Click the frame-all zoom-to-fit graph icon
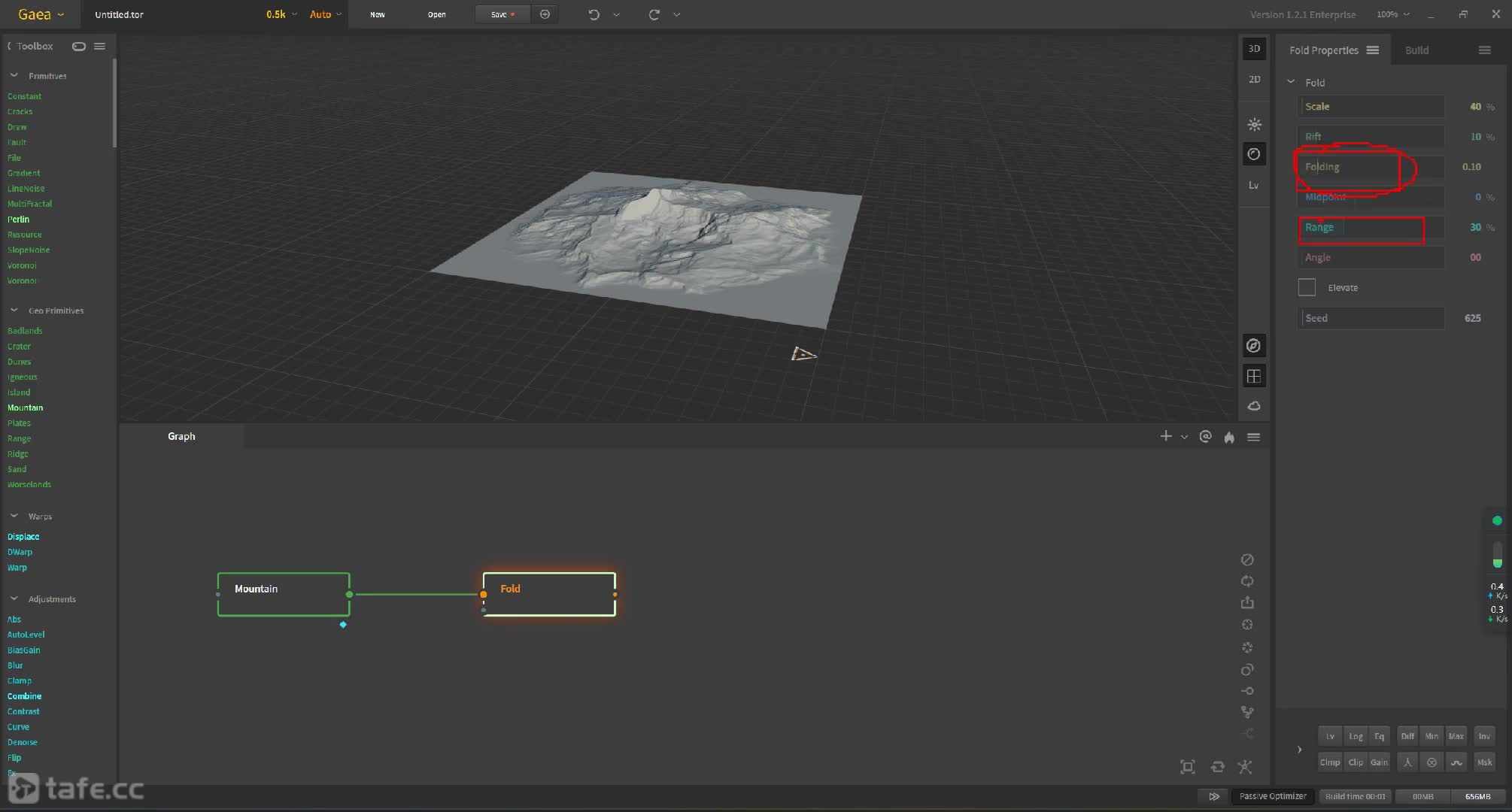Screen dimensions: 1512x812 (x=1188, y=767)
